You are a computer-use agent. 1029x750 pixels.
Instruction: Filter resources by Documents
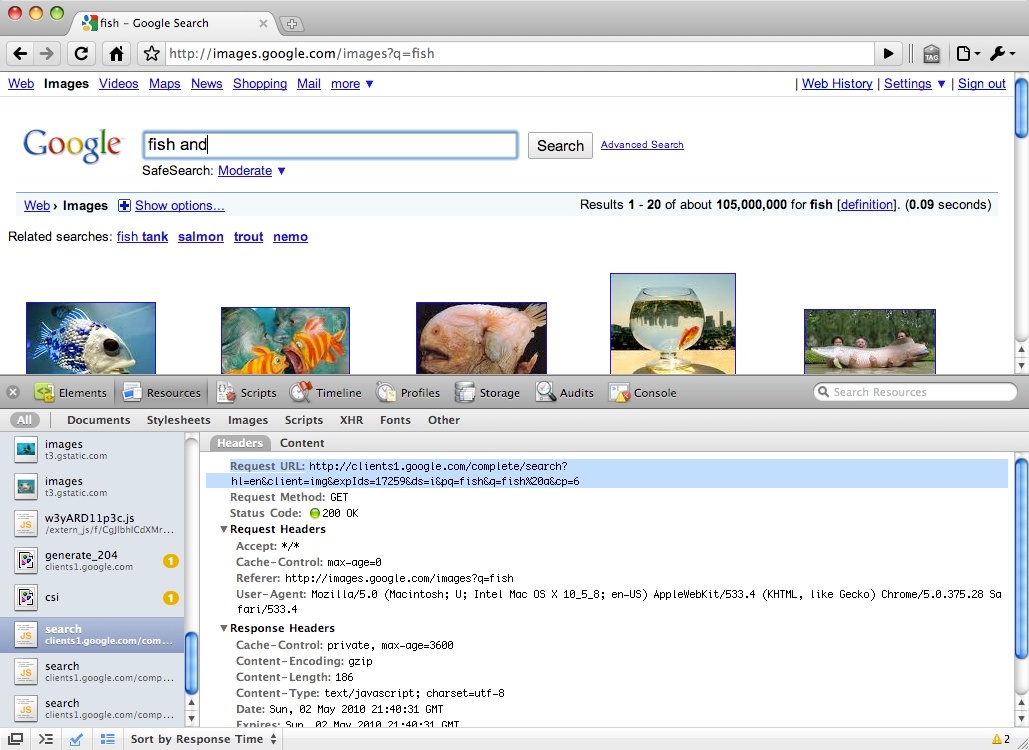(98, 420)
